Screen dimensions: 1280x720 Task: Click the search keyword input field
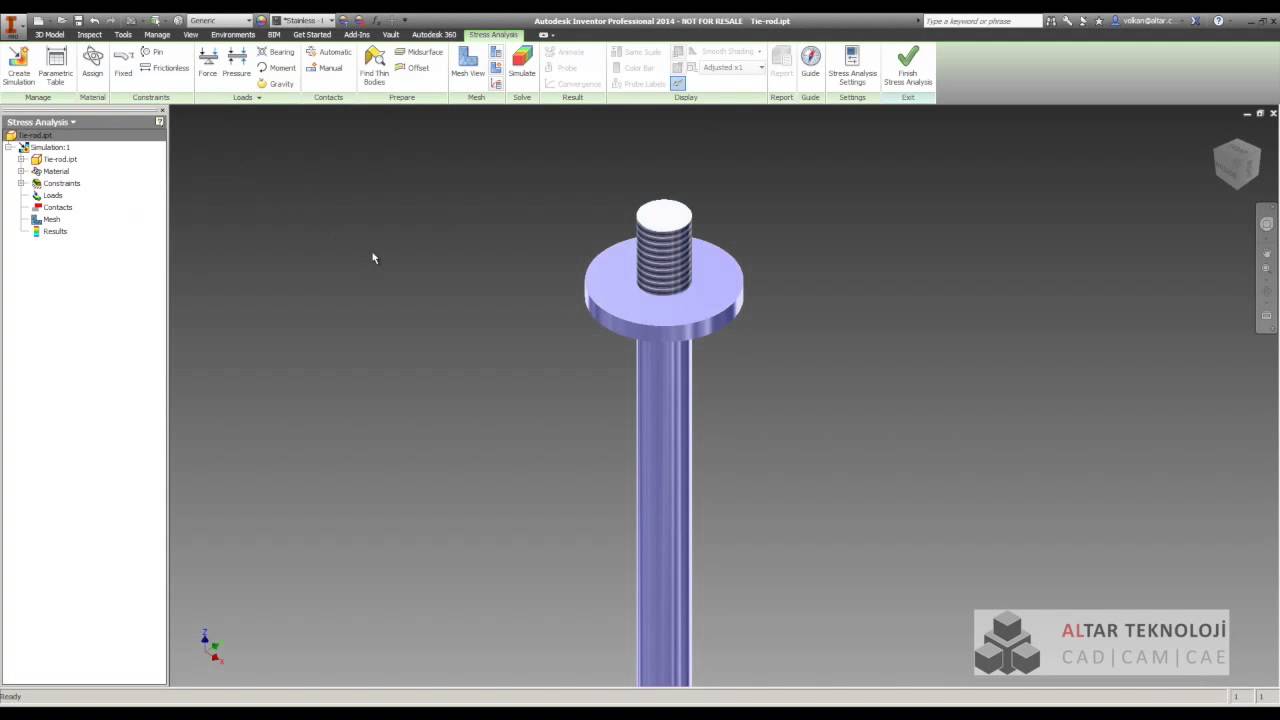(x=982, y=20)
